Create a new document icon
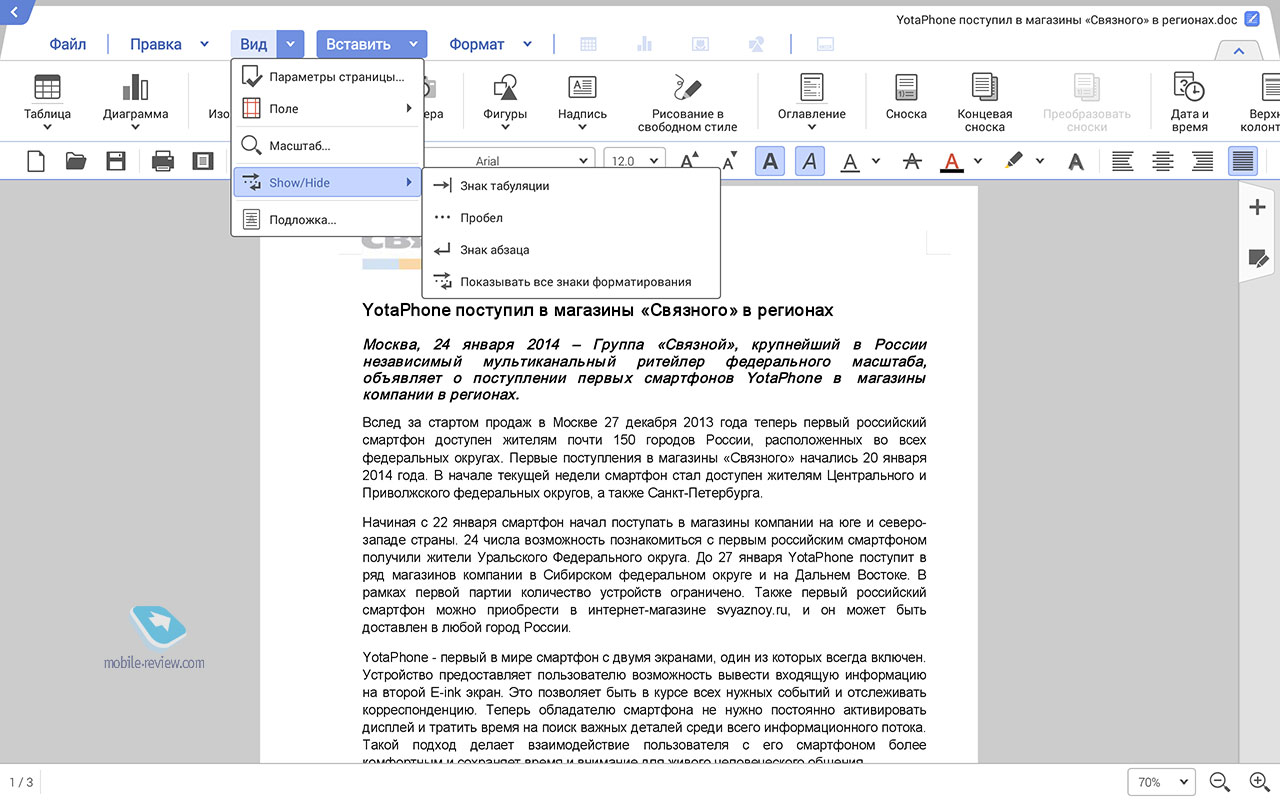Image resolution: width=1280 pixels, height=800 pixels. pos(36,161)
